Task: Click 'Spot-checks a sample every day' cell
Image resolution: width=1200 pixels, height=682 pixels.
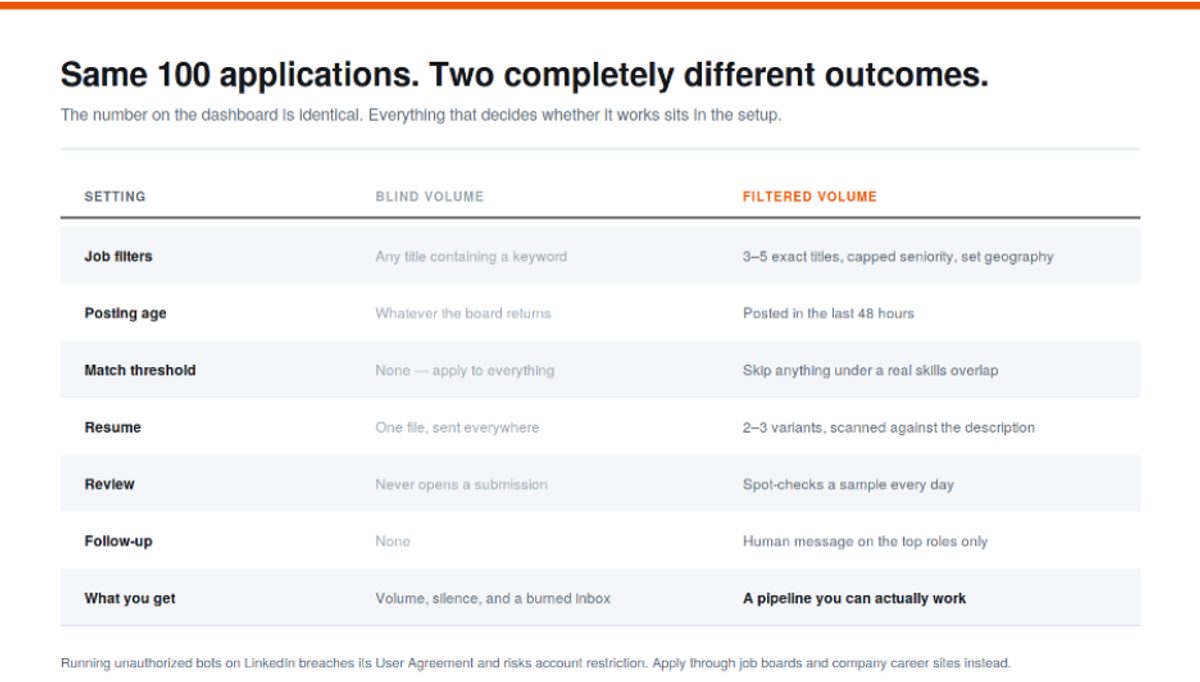Action: 848,484
